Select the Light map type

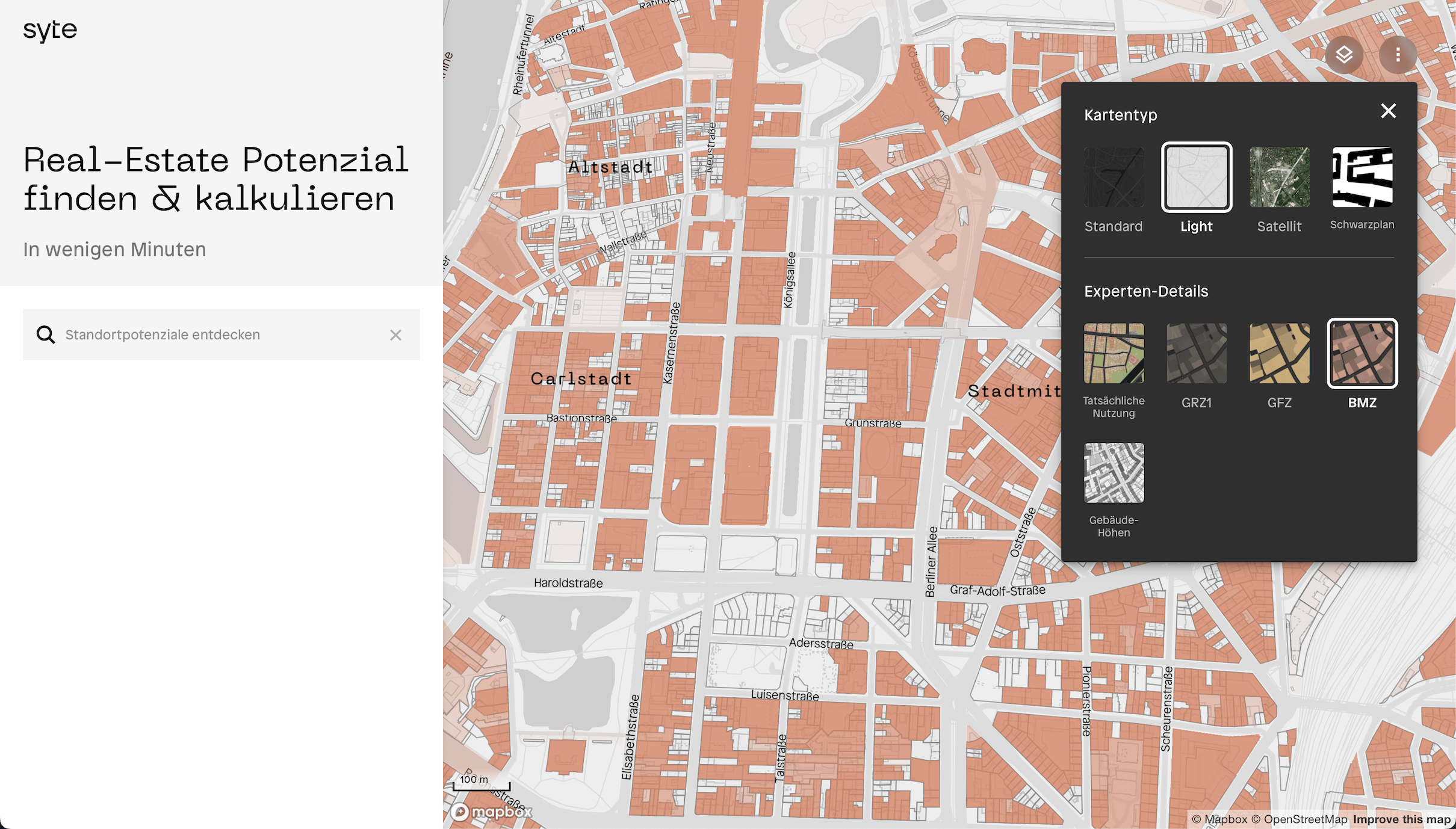coord(1196,177)
